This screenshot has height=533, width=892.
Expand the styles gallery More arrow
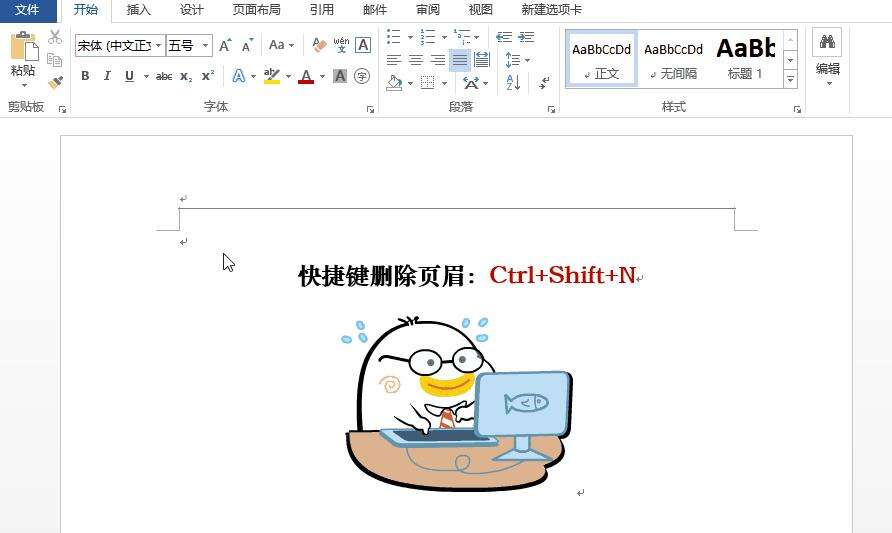(790, 80)
